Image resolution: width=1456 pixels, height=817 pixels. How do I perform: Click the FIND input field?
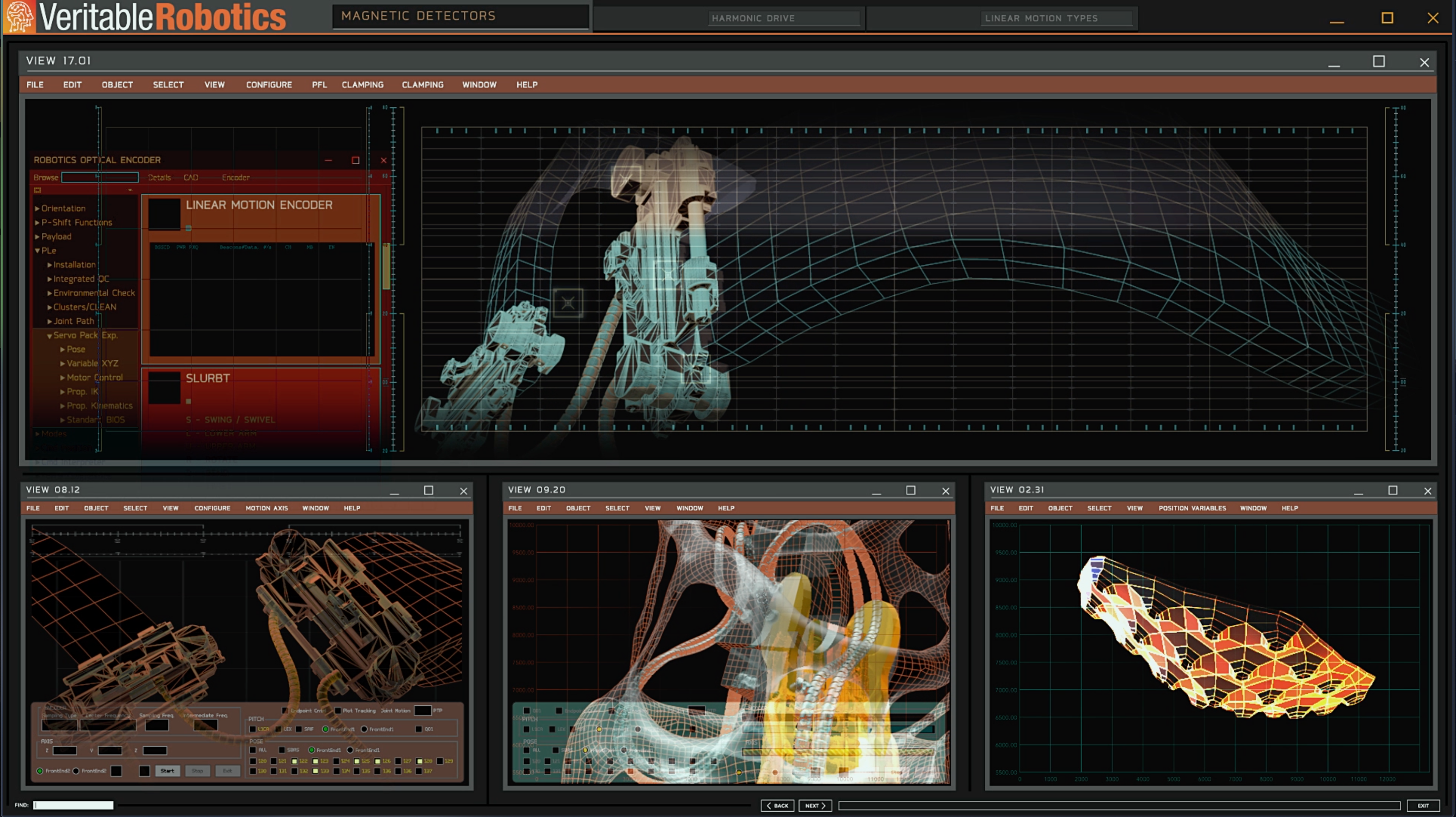click(x=74, y=805)
